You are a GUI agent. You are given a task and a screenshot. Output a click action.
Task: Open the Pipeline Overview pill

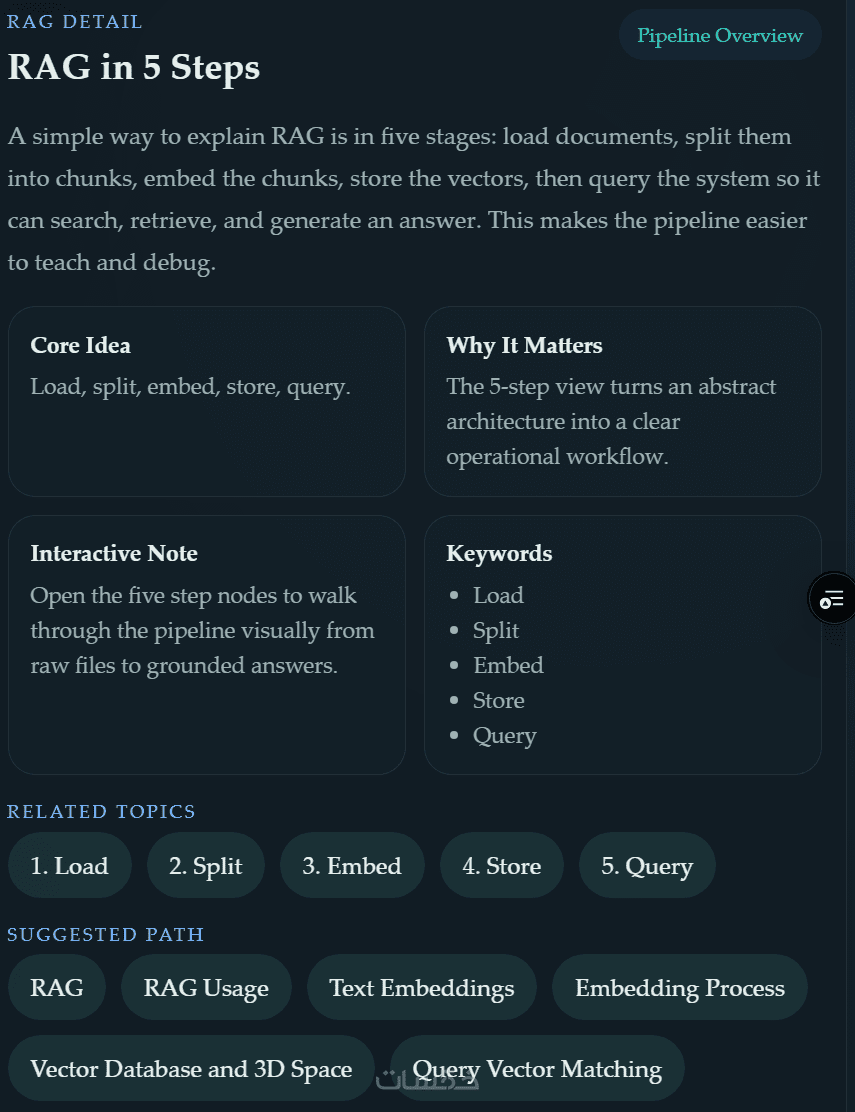pos(720,36)
